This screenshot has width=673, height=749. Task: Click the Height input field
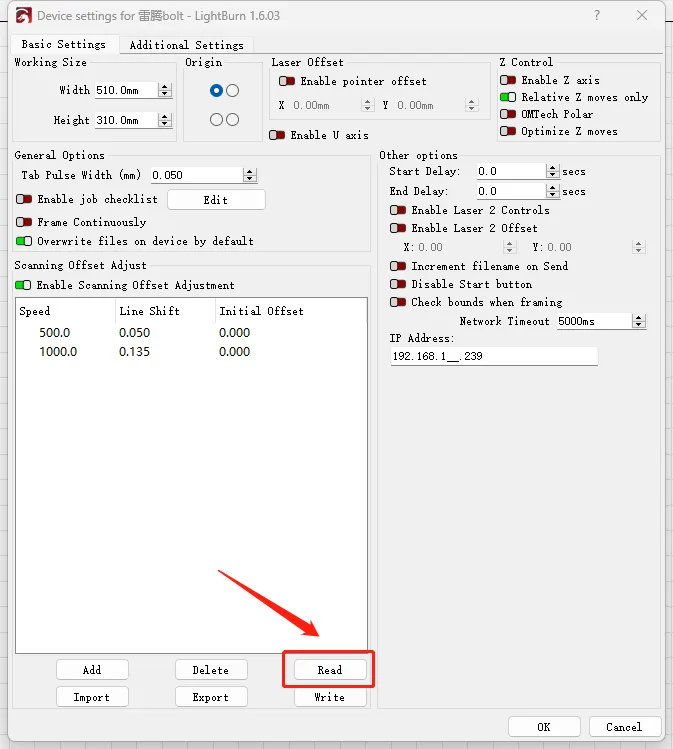click(127, 120)
